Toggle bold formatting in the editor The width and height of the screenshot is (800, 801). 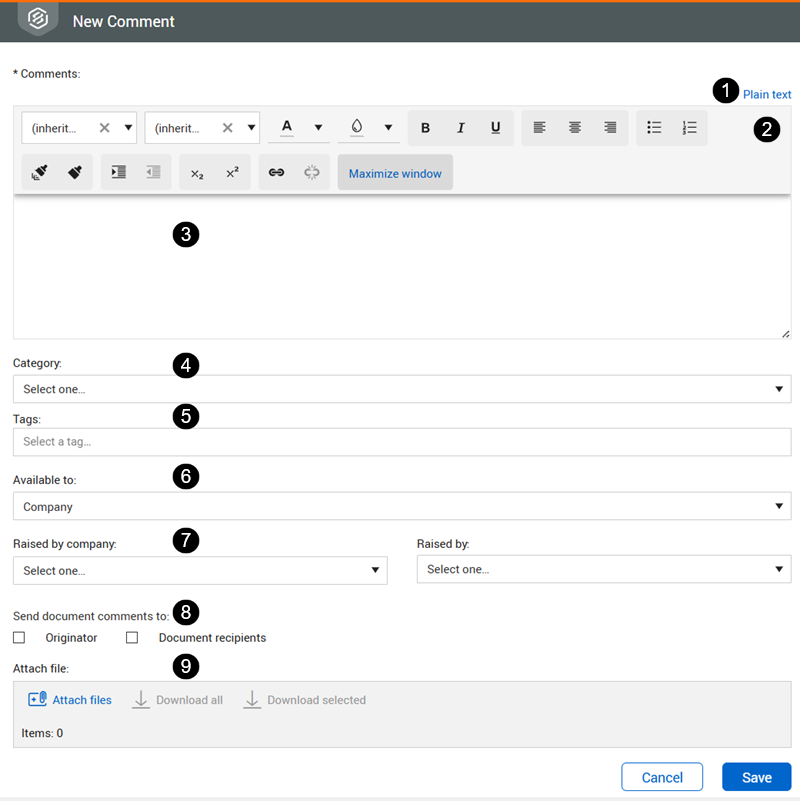426,128
